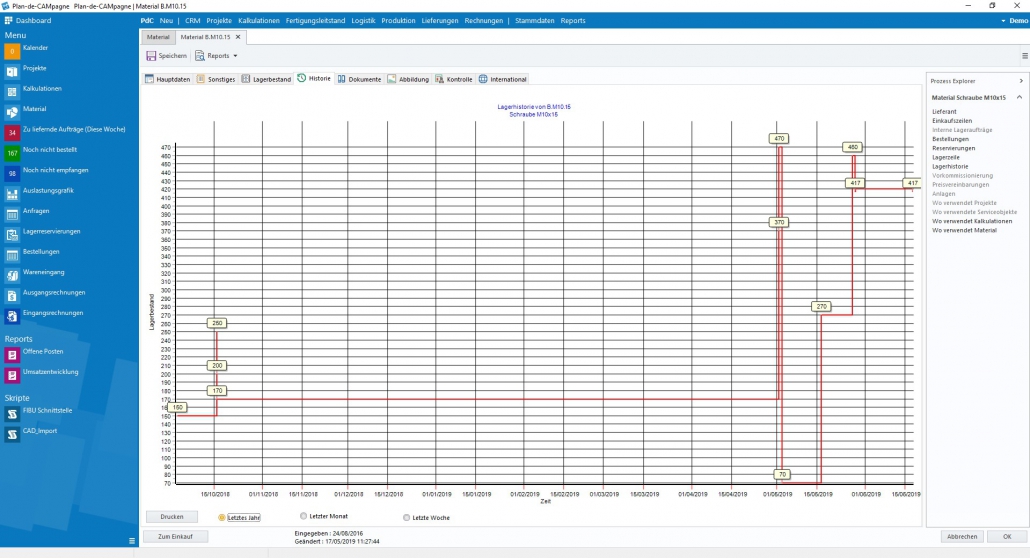Collapse Material Schraube M10x15 section
This screenshot has height=558, width=1030.
click(x=1019, y=97)
